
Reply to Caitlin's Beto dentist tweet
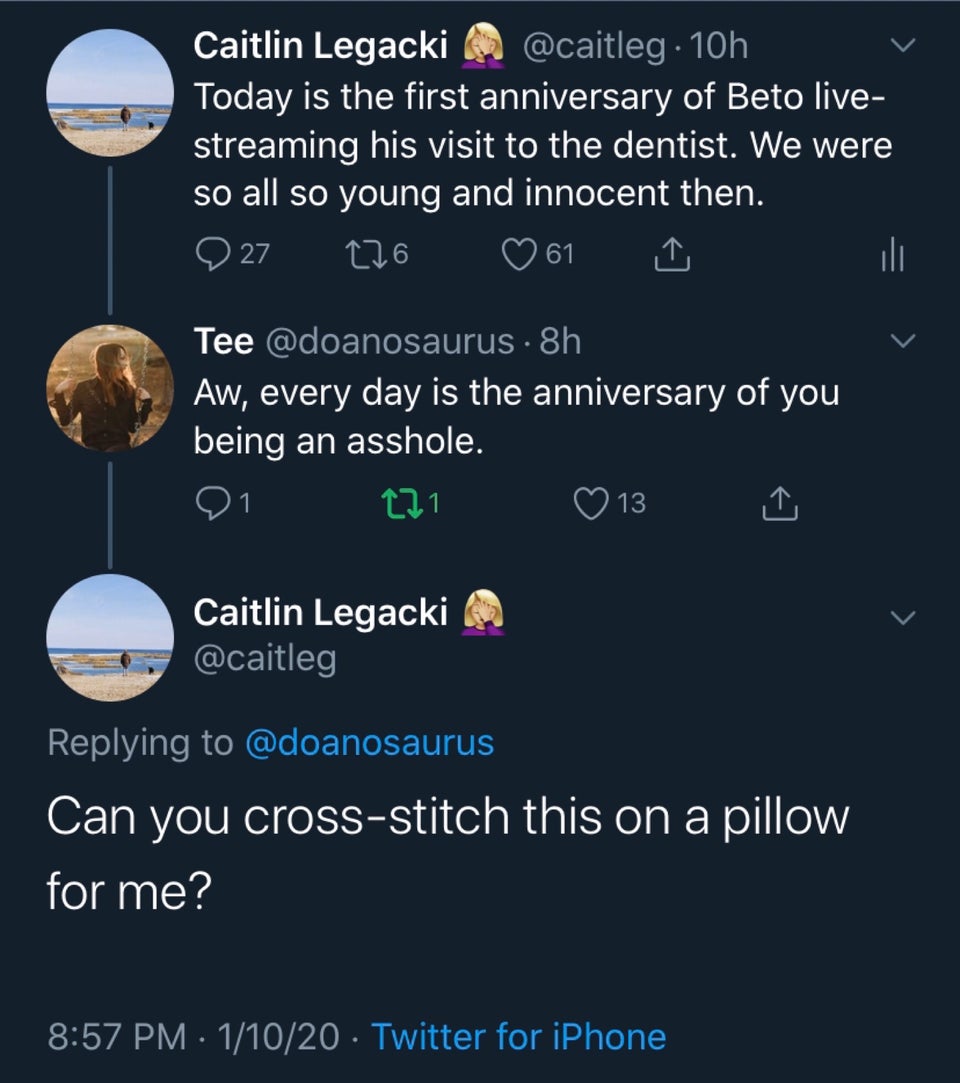click(211, 255)
